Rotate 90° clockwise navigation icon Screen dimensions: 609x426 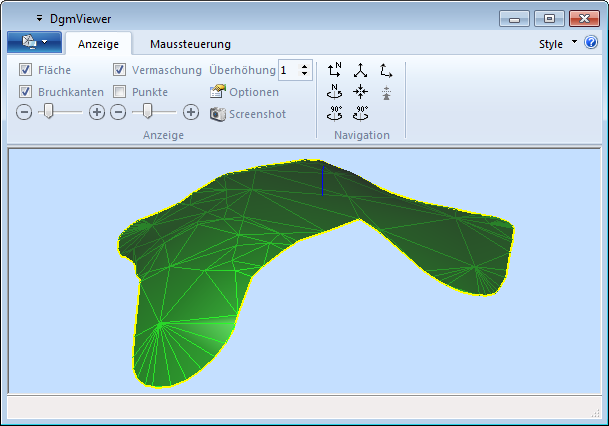click(361, 112)
